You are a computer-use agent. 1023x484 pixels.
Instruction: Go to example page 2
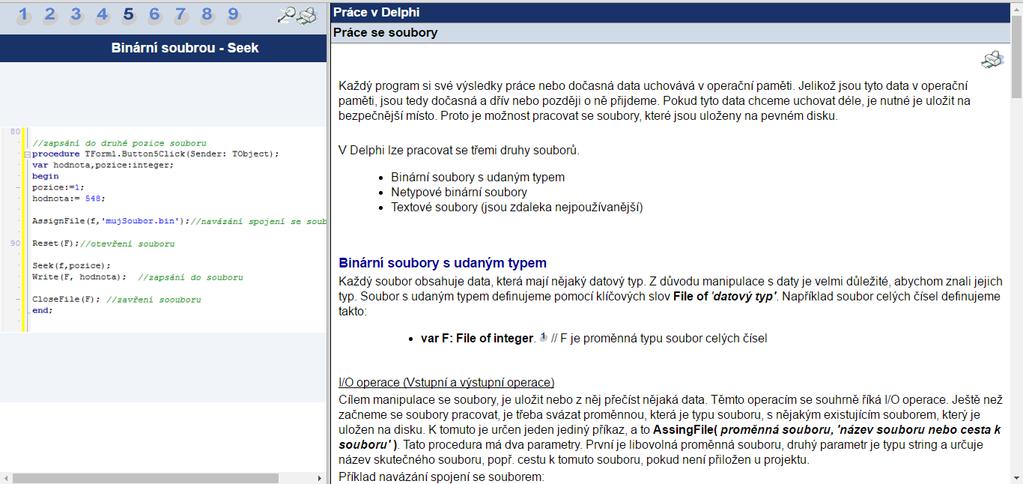(50, 14)
